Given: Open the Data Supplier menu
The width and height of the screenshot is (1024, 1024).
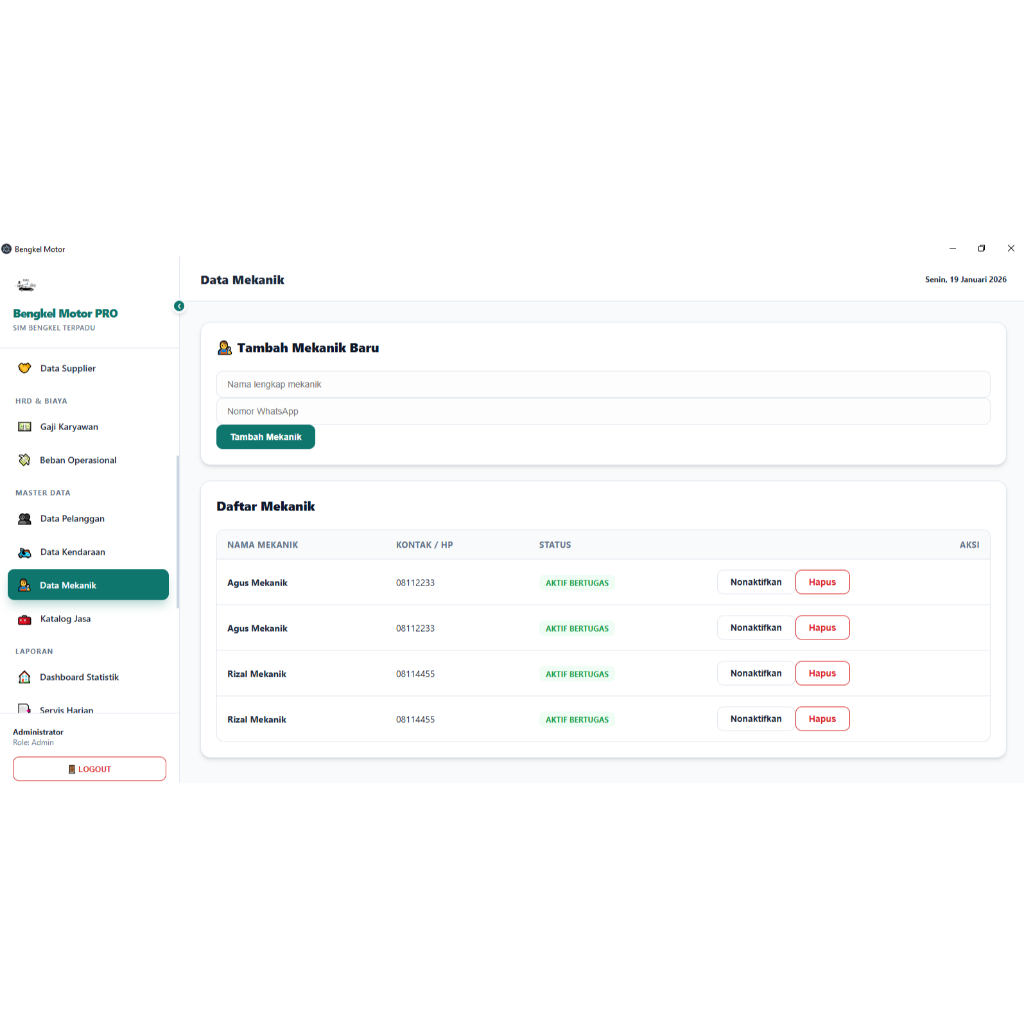Looking at the screenshot, I should click(x=88, y=368).
